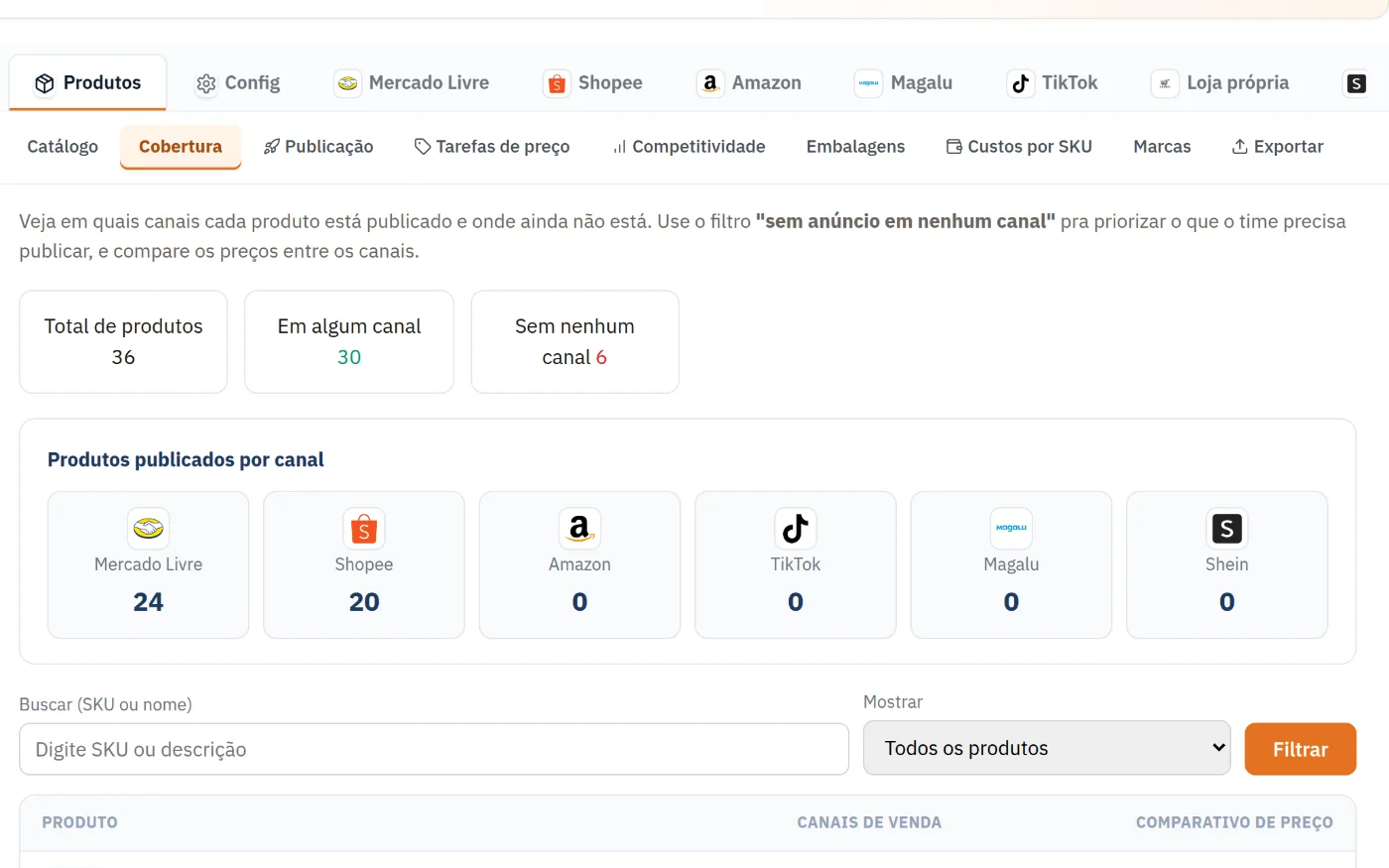Click the CANAIS DE VENDA column header
Viewport: 1389px width, 868px height.
[869, 822]
